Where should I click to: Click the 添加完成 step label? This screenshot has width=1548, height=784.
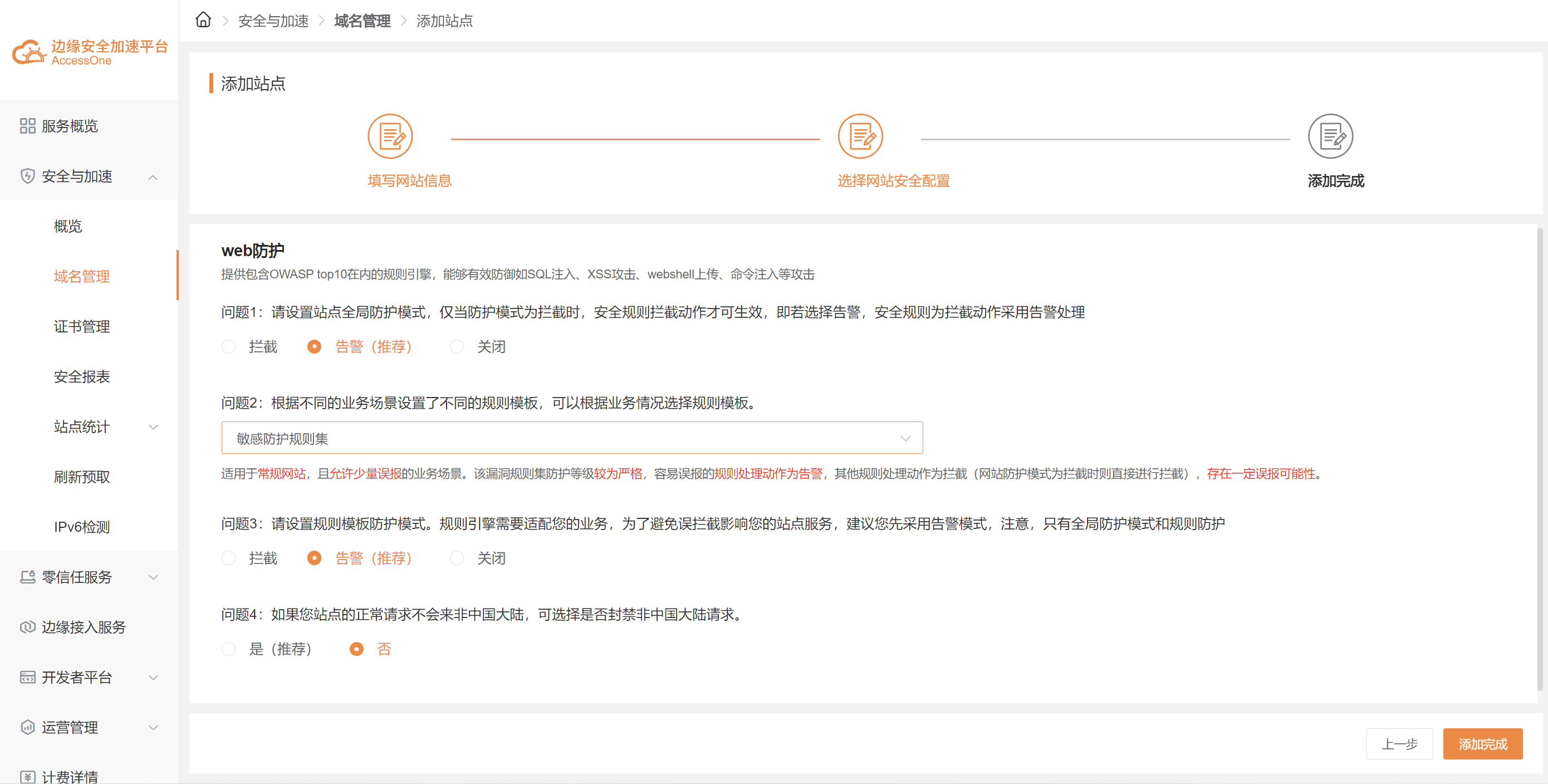[1335, 180]
